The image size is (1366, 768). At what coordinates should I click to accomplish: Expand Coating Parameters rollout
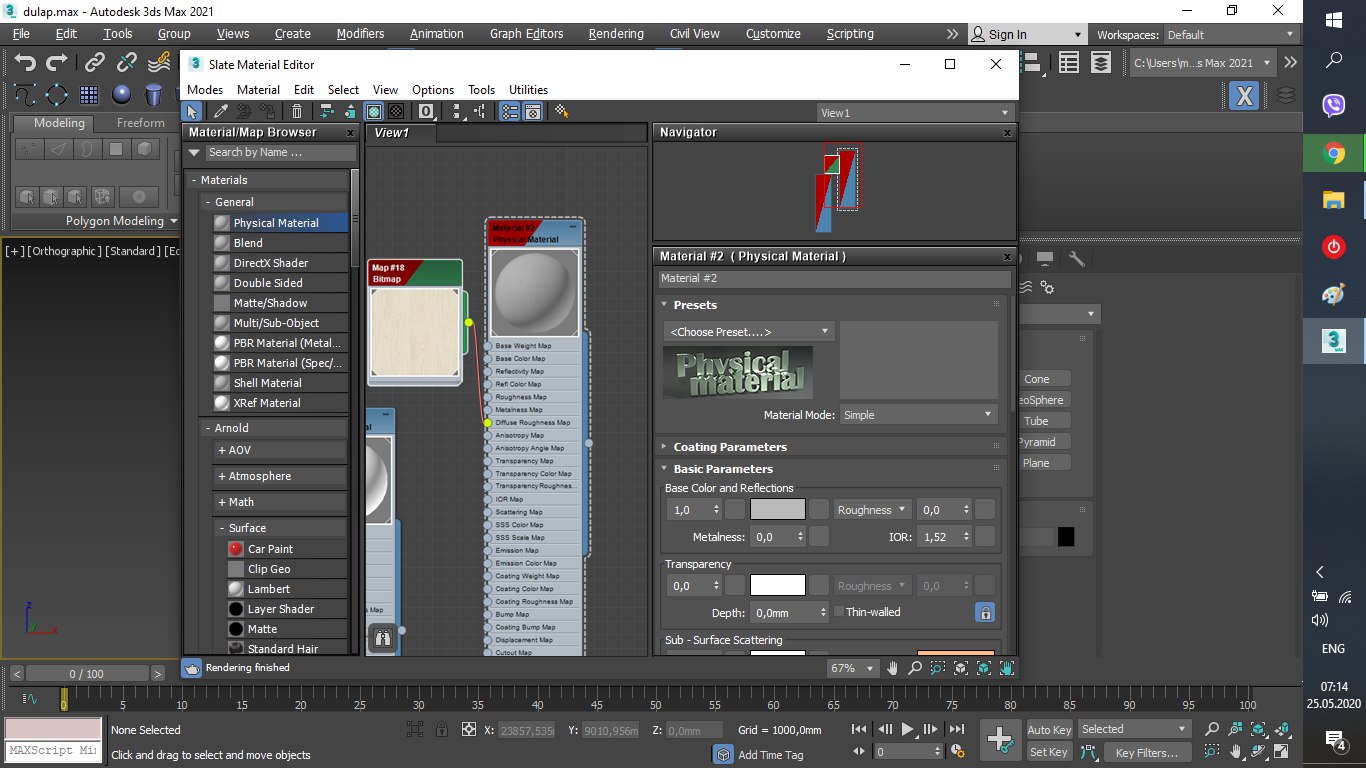832,447
